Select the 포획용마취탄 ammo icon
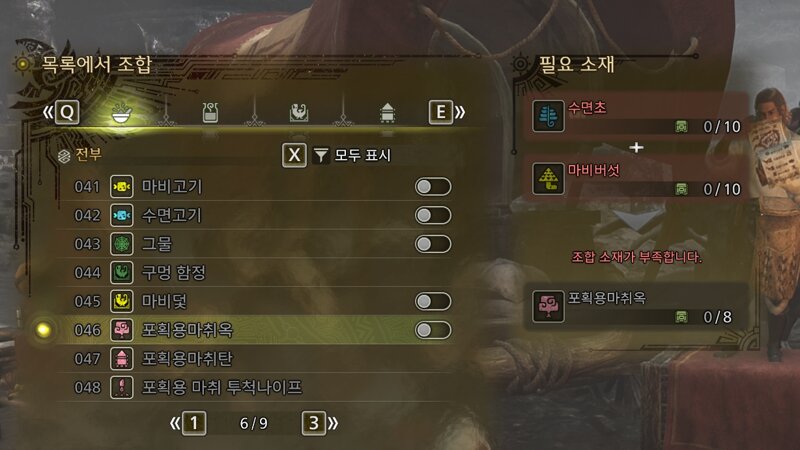 (x=121, y=359)
